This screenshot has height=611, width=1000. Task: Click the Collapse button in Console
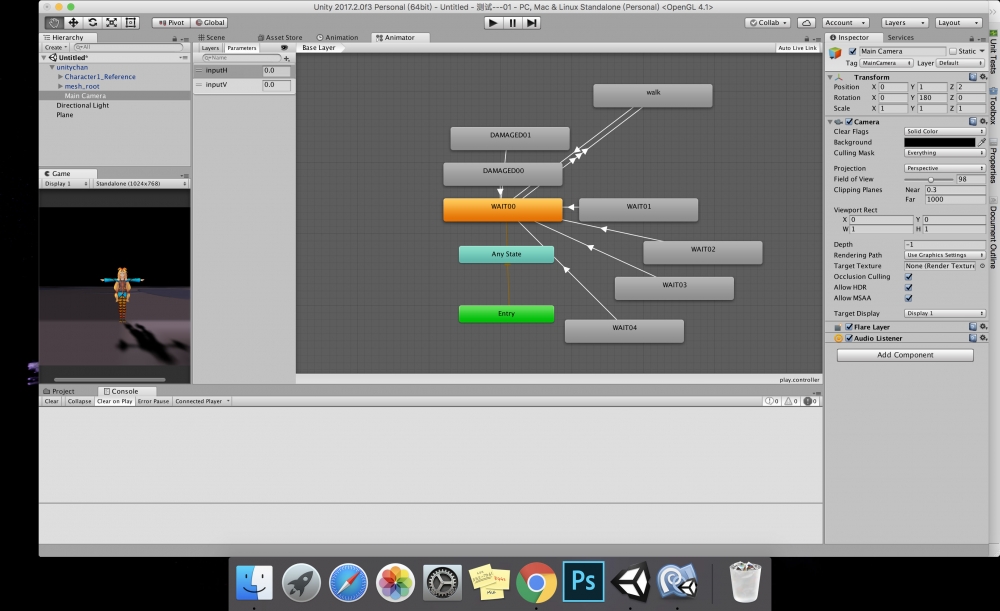point(79,401)
